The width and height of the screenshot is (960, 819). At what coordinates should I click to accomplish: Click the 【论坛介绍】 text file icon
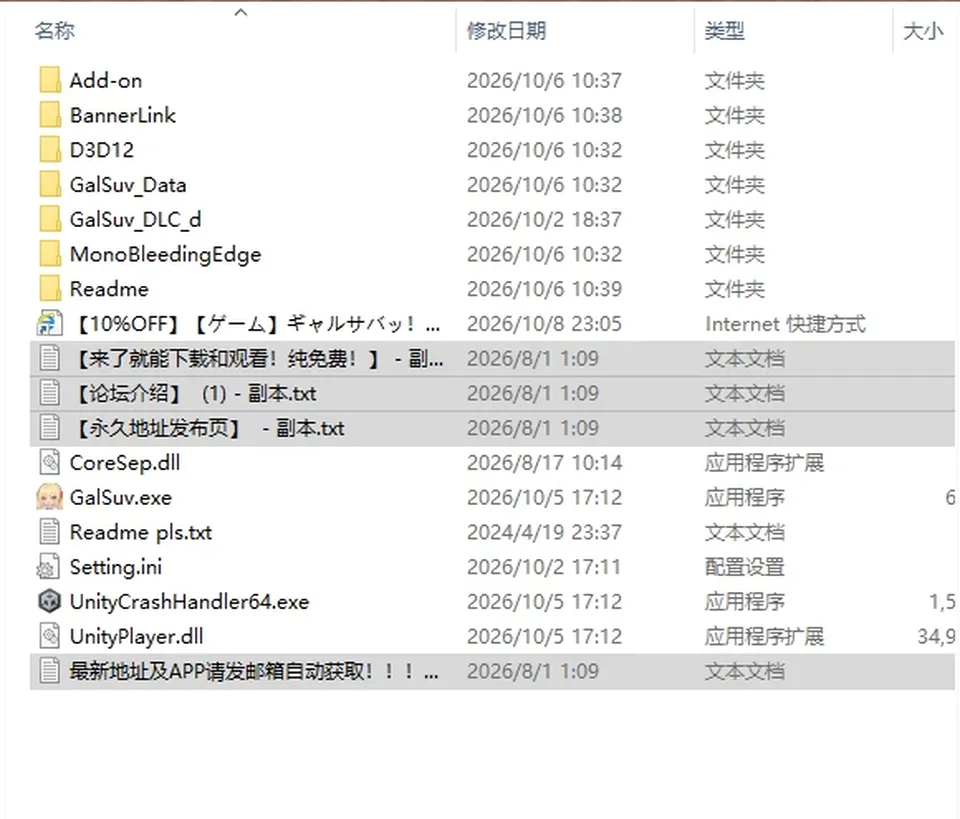click(x=50, y=394)
